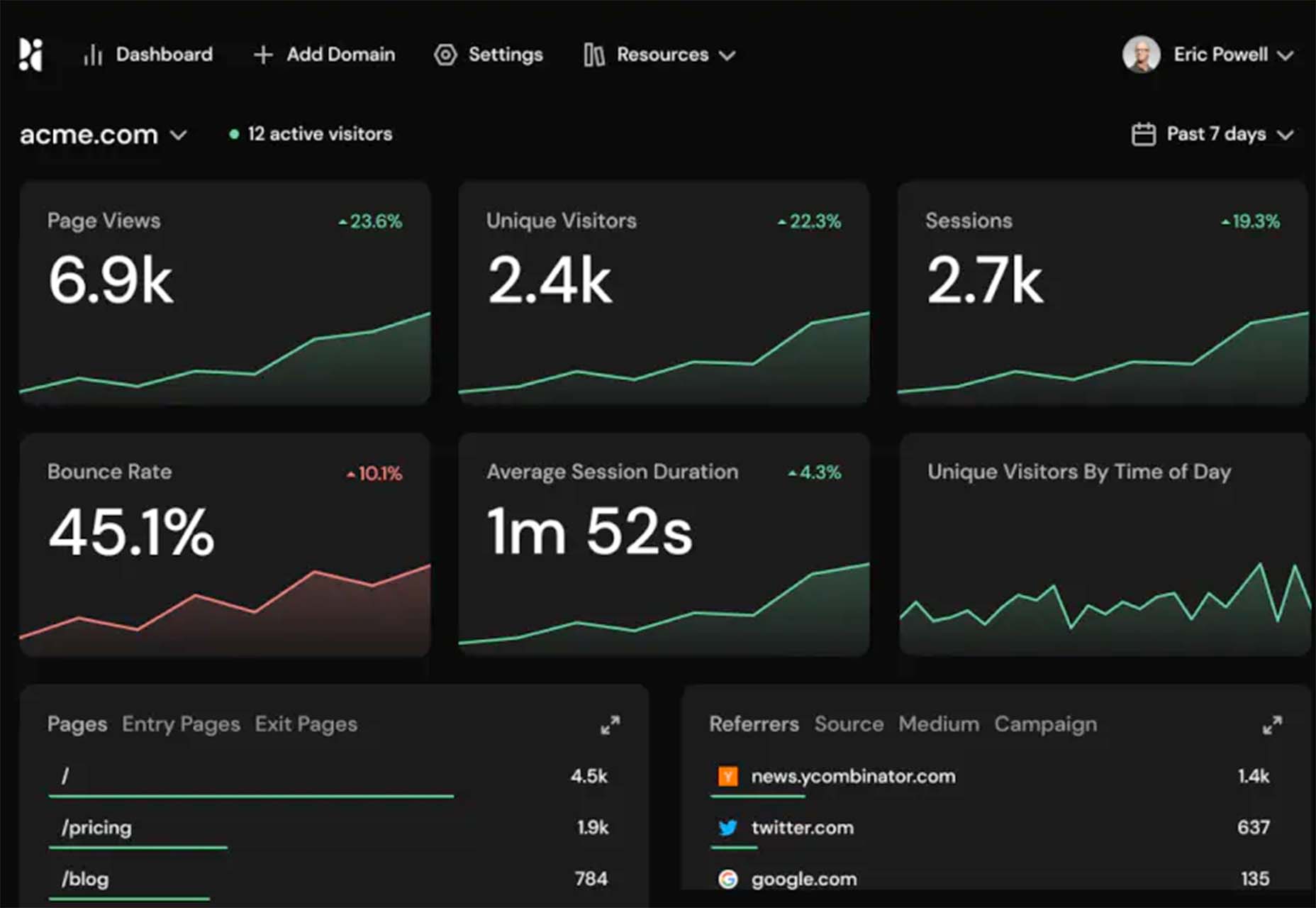This screenshot has height=908, width=1316.
Task: Click the green bar under the / page
Action: pos(251,797)
